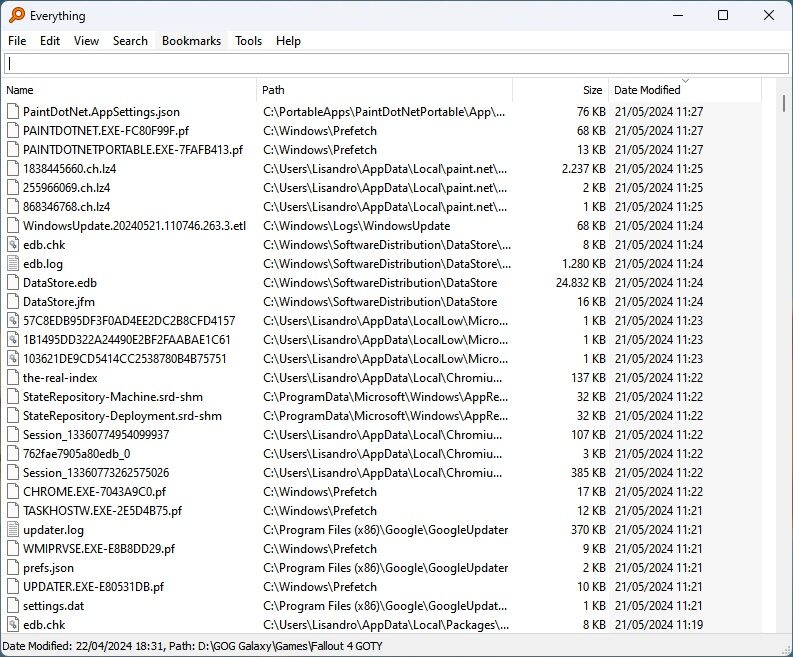This screenshot has height=657, width=793.
Task: Toggle the Date Modified sort direction arrow
Action: tap(685, 81)
